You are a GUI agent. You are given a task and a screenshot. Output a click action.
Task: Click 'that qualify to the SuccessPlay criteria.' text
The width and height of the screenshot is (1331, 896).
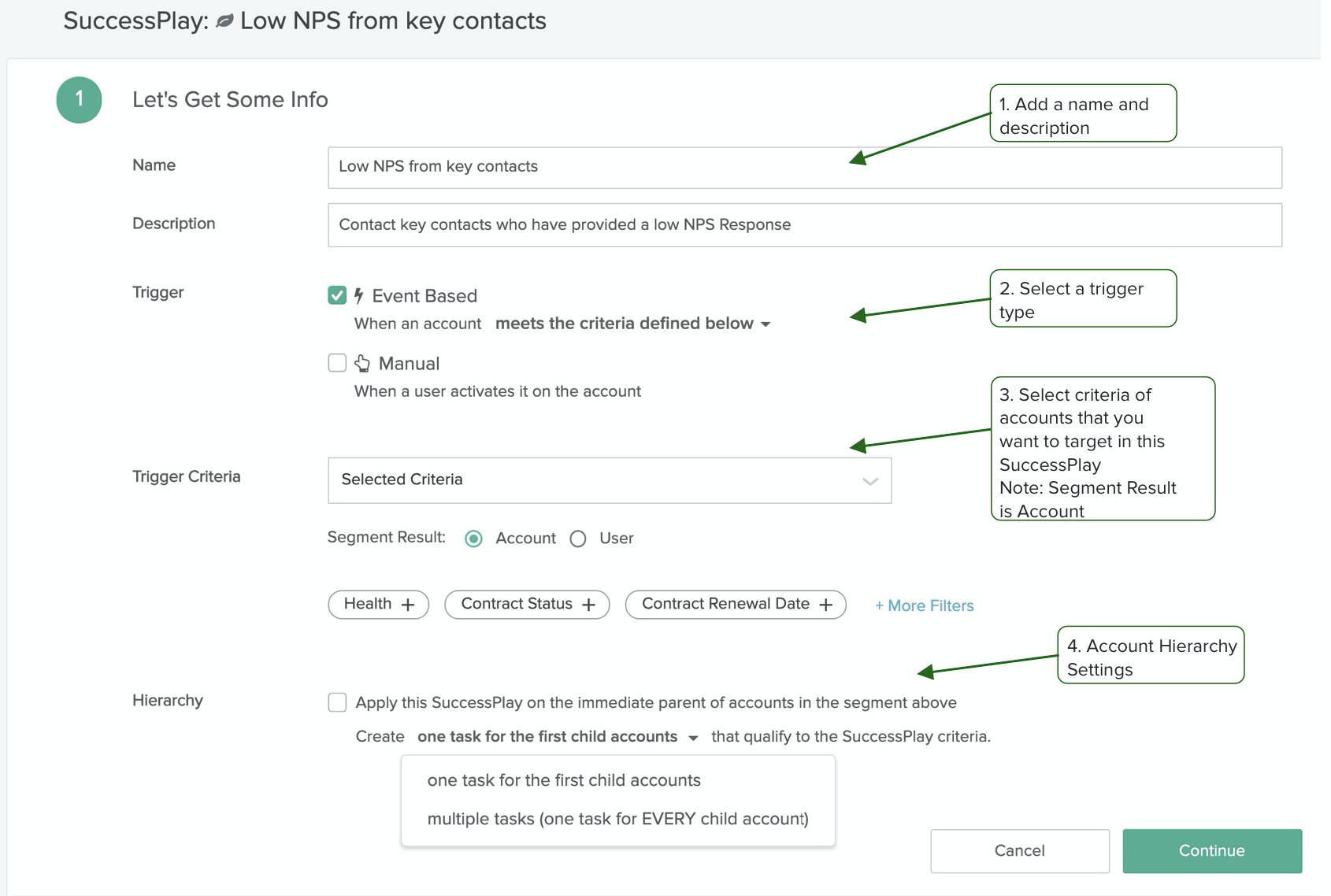tap(851, 737)
